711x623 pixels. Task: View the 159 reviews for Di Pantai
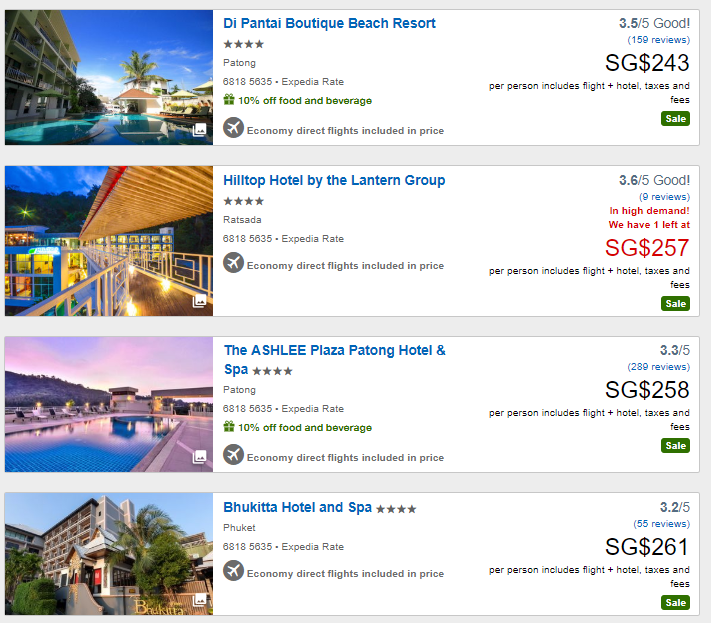(657, 40)
